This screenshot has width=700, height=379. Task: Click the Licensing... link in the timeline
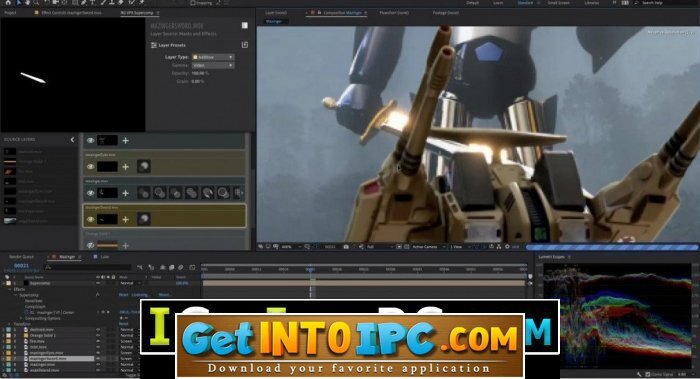click(140, 295)
